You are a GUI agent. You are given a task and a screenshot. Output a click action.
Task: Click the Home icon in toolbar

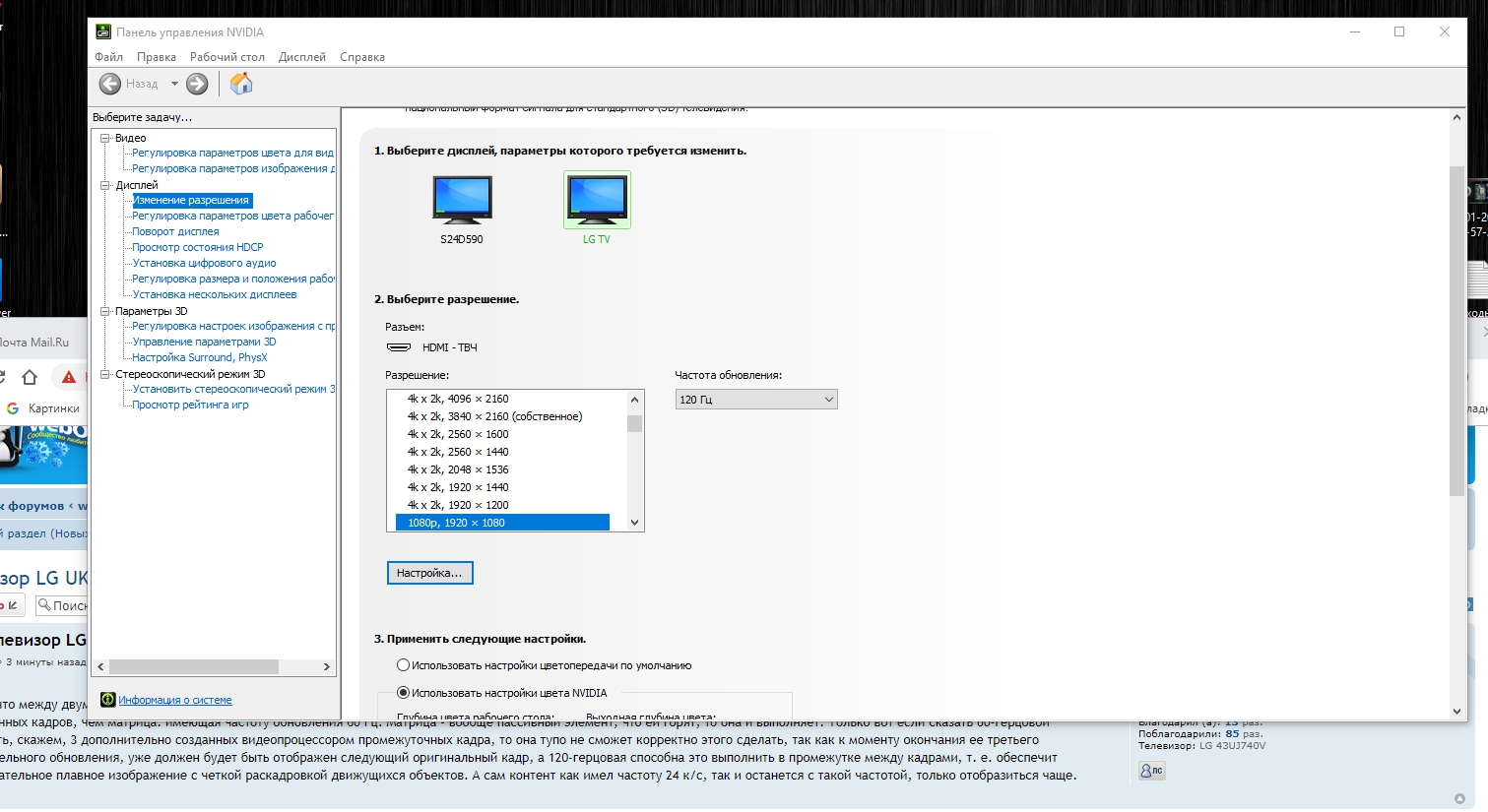click(x=241, y=85)
